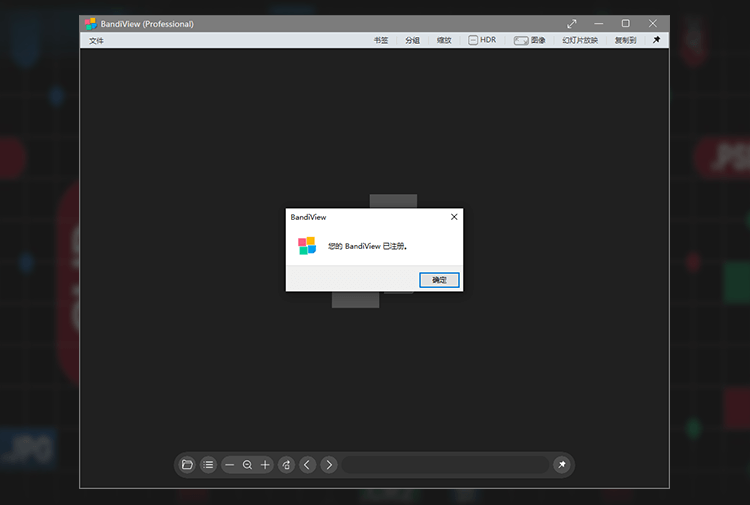Open the 复制到 menu
The image size is (750, 505).
pos(625,40)
